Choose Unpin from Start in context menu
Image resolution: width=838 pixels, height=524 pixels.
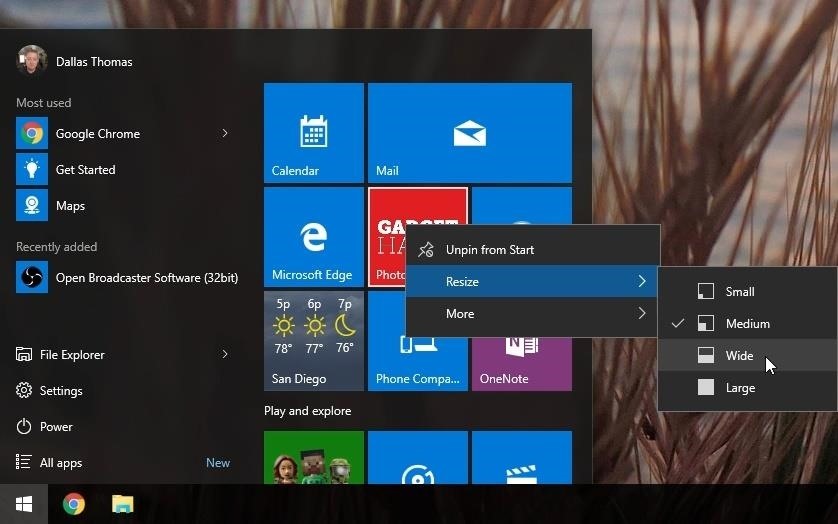tap(533, 250)
